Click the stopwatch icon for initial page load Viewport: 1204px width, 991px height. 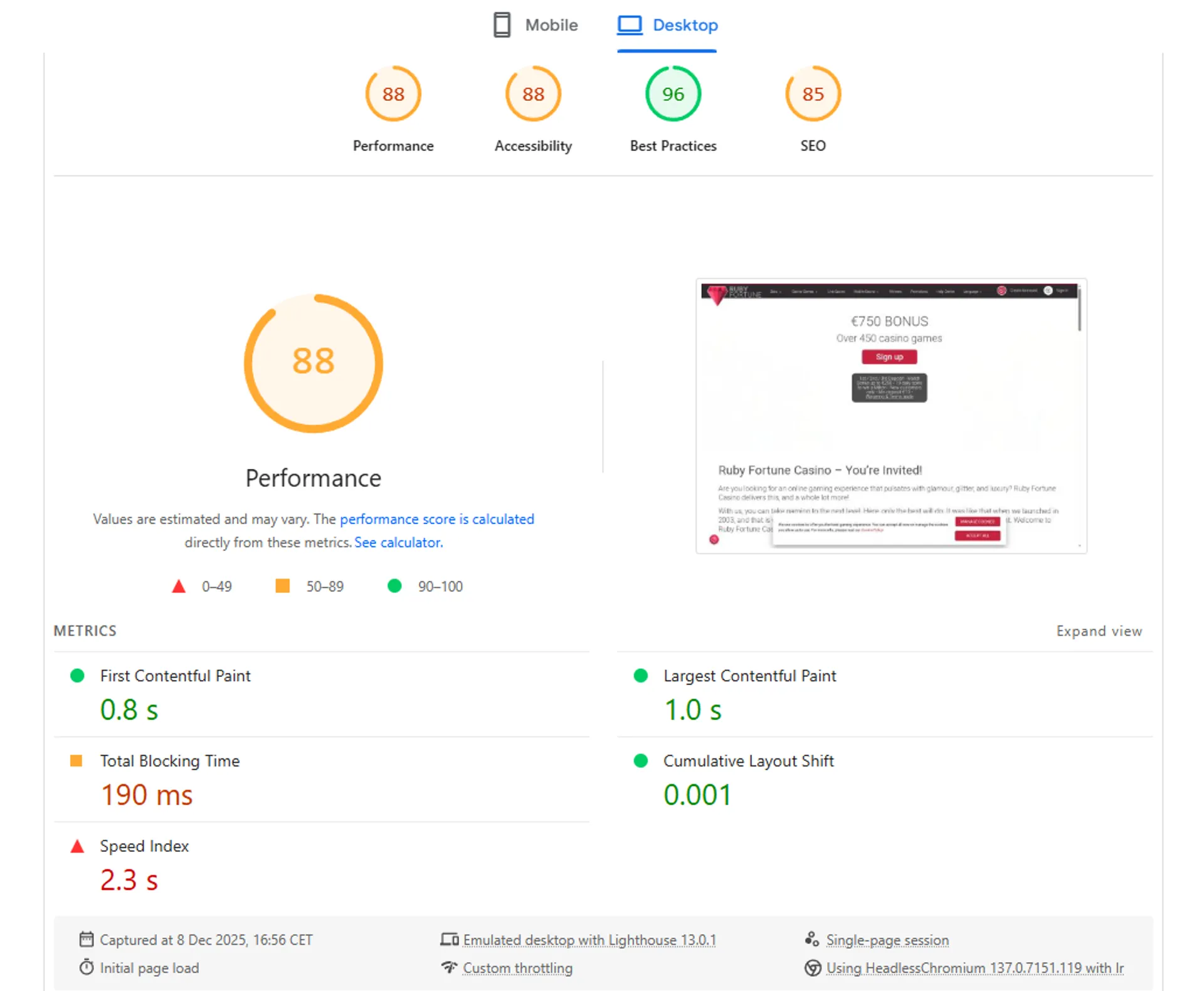coord(87,967)
